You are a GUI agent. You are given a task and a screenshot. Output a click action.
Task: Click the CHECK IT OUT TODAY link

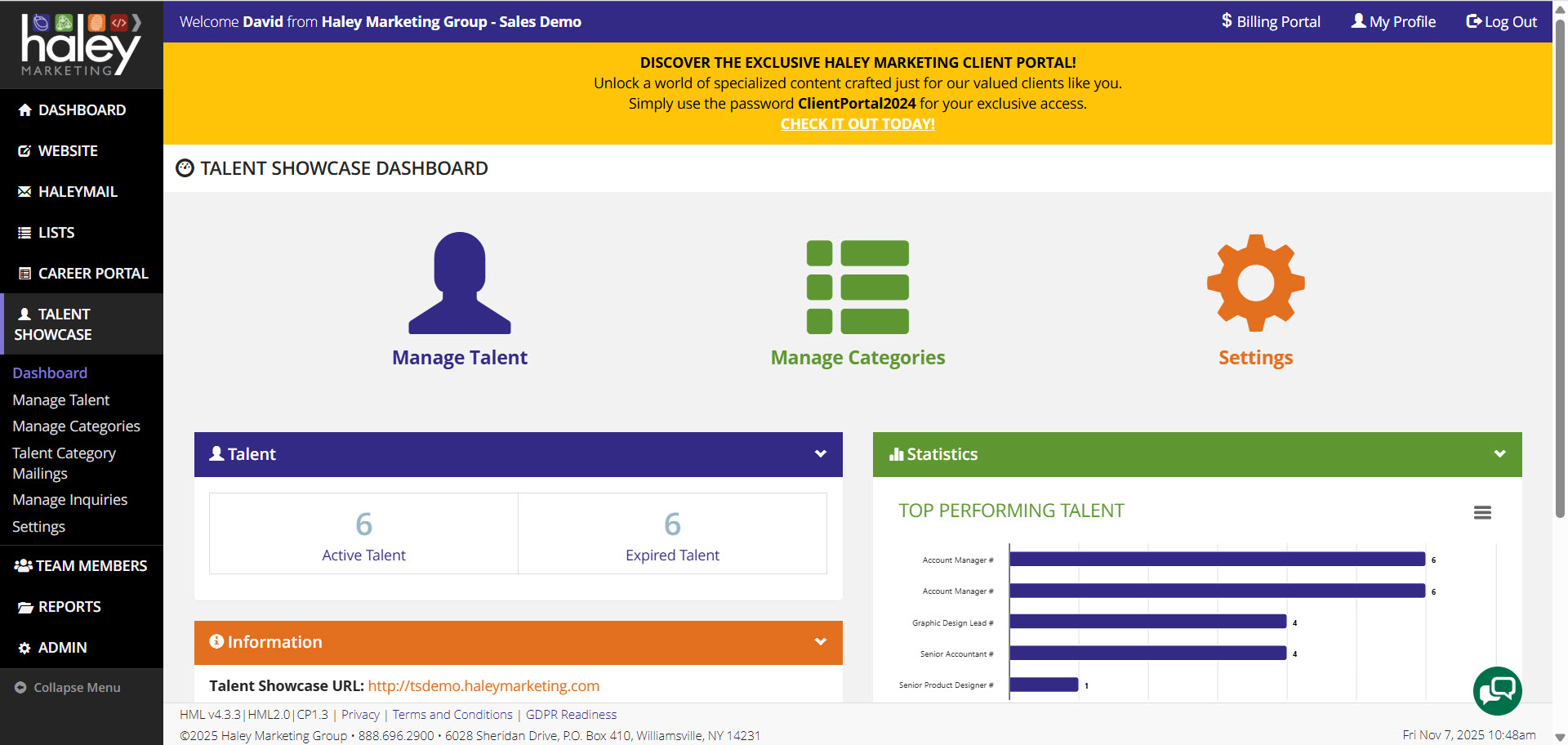(x=857, y=124)
